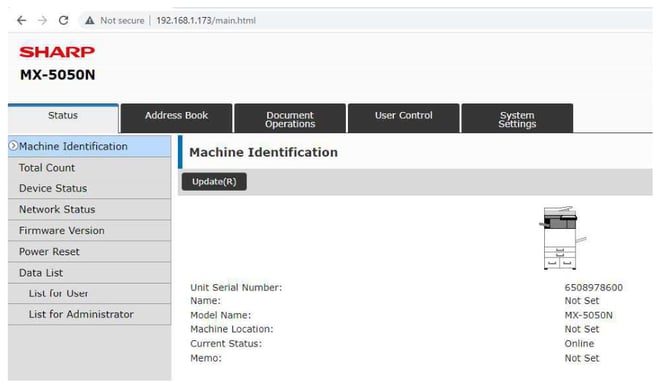The image size is (659, 387).
Task: Open List for Administrator submenu item
Action: click(x=89, y=314)
